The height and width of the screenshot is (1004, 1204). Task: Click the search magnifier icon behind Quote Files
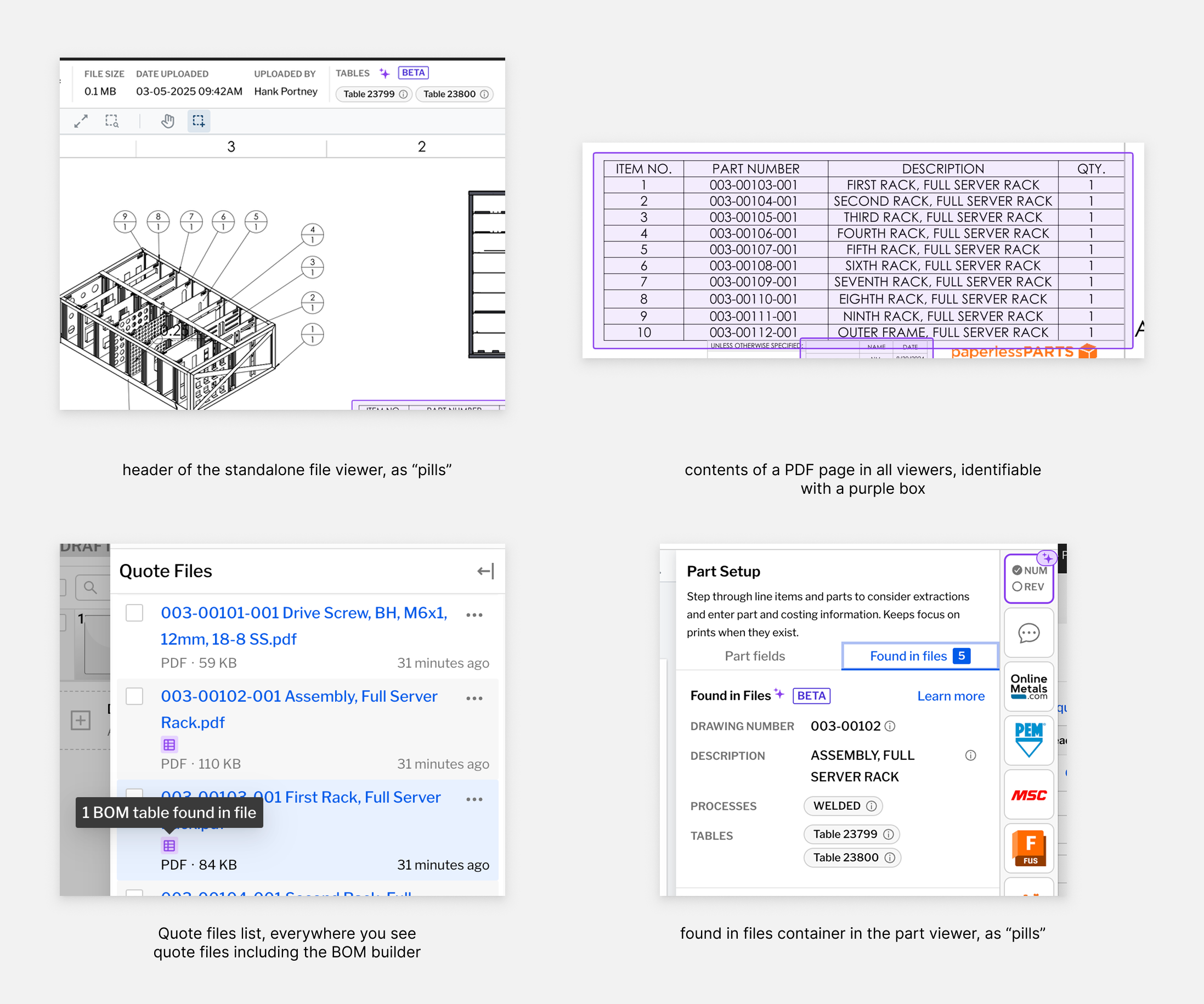[90, 587]
